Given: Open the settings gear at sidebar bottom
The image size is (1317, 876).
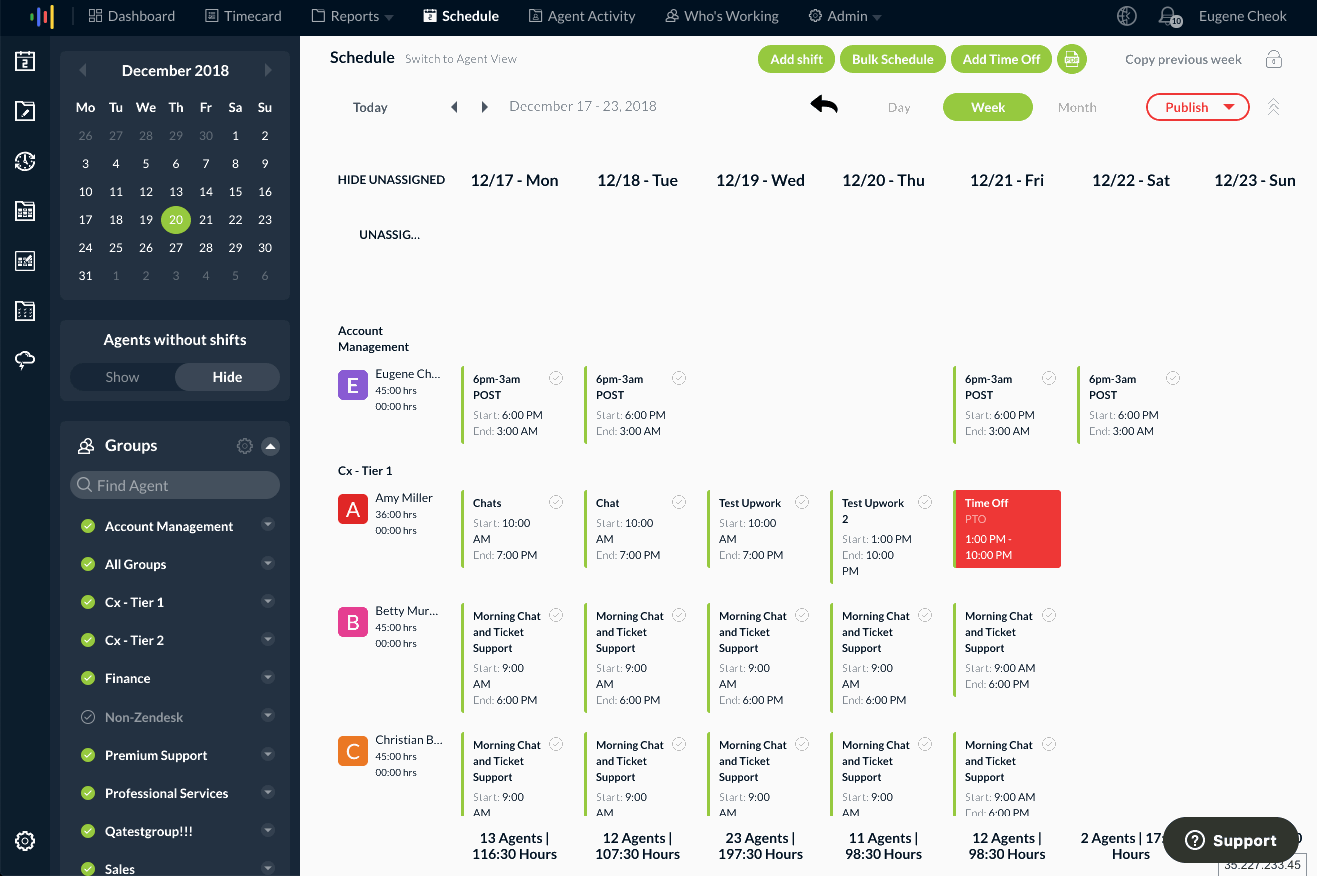Looking at the screenshot, I should coord(25,841).
